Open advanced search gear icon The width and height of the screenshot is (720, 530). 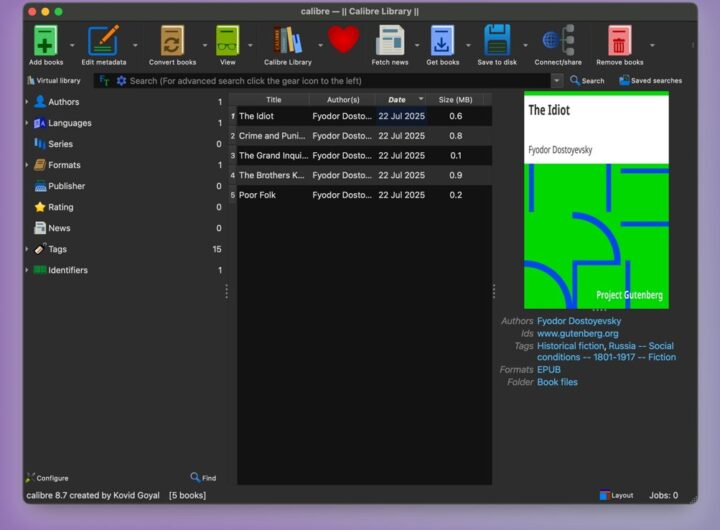(x=121, y=81)
